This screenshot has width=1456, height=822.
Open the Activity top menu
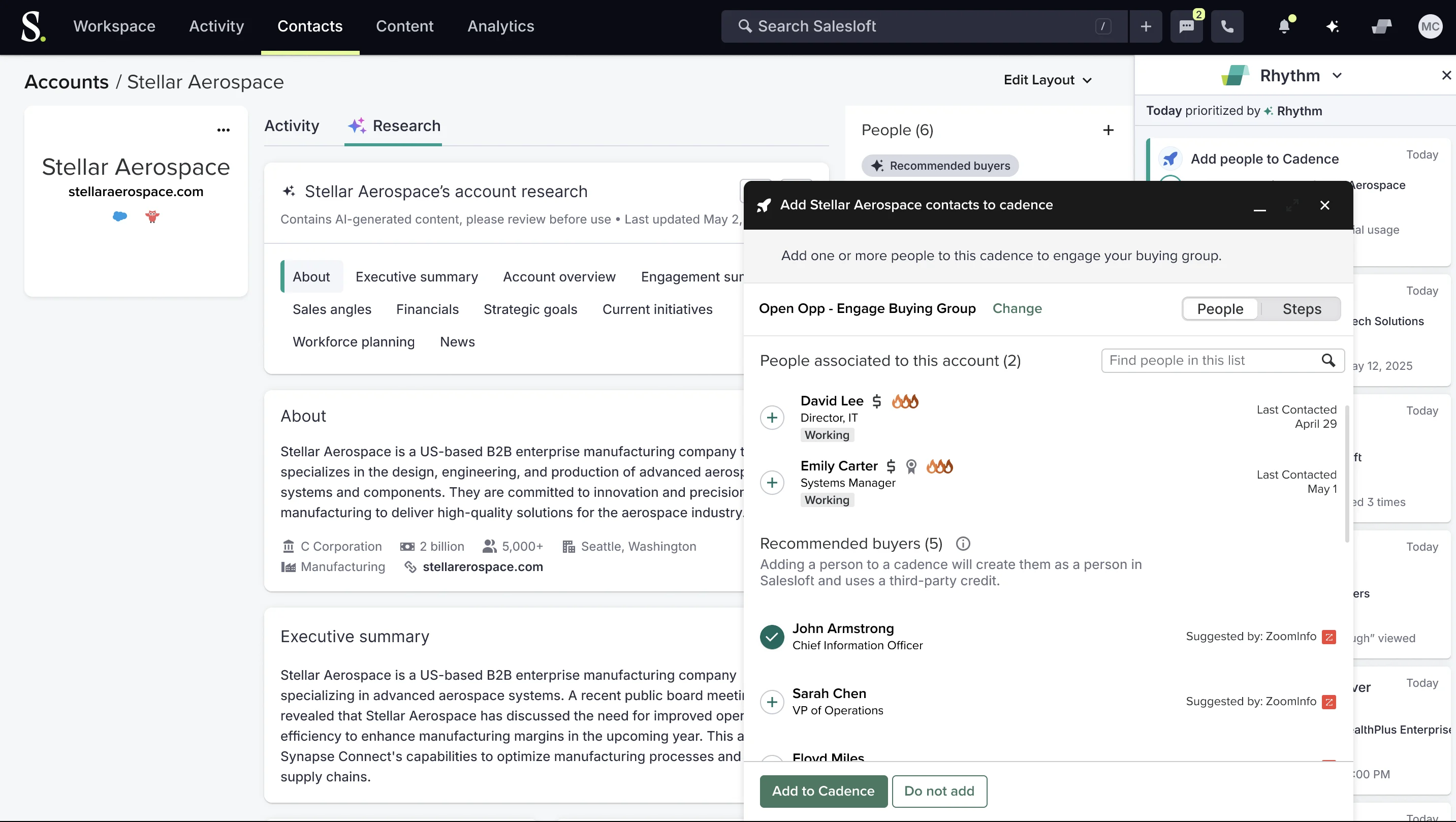(x=216, y=26)
